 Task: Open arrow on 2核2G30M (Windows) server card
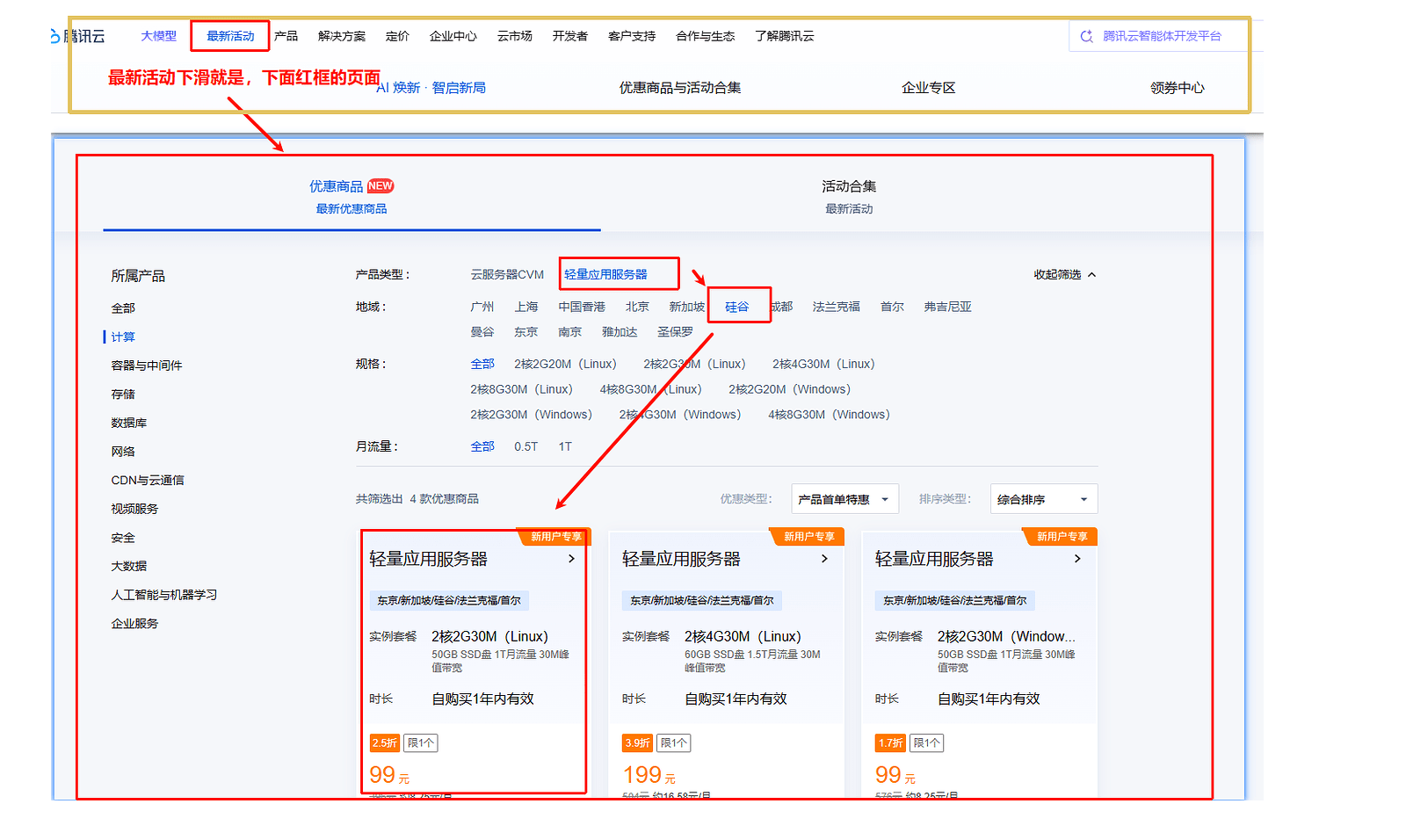[1077, 559]
